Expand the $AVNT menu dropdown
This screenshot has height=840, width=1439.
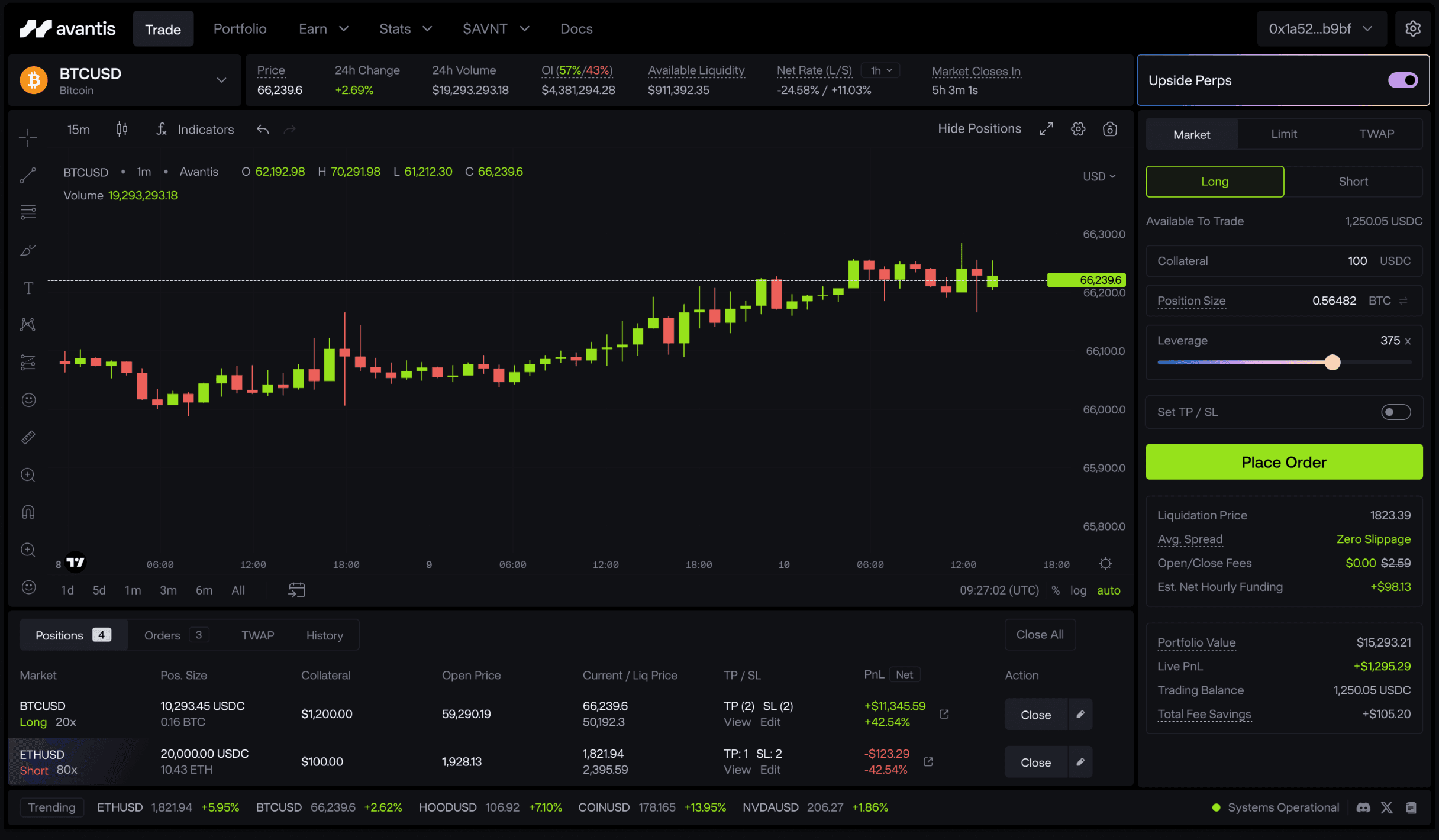pyautogui.click(x=496, y=28)
